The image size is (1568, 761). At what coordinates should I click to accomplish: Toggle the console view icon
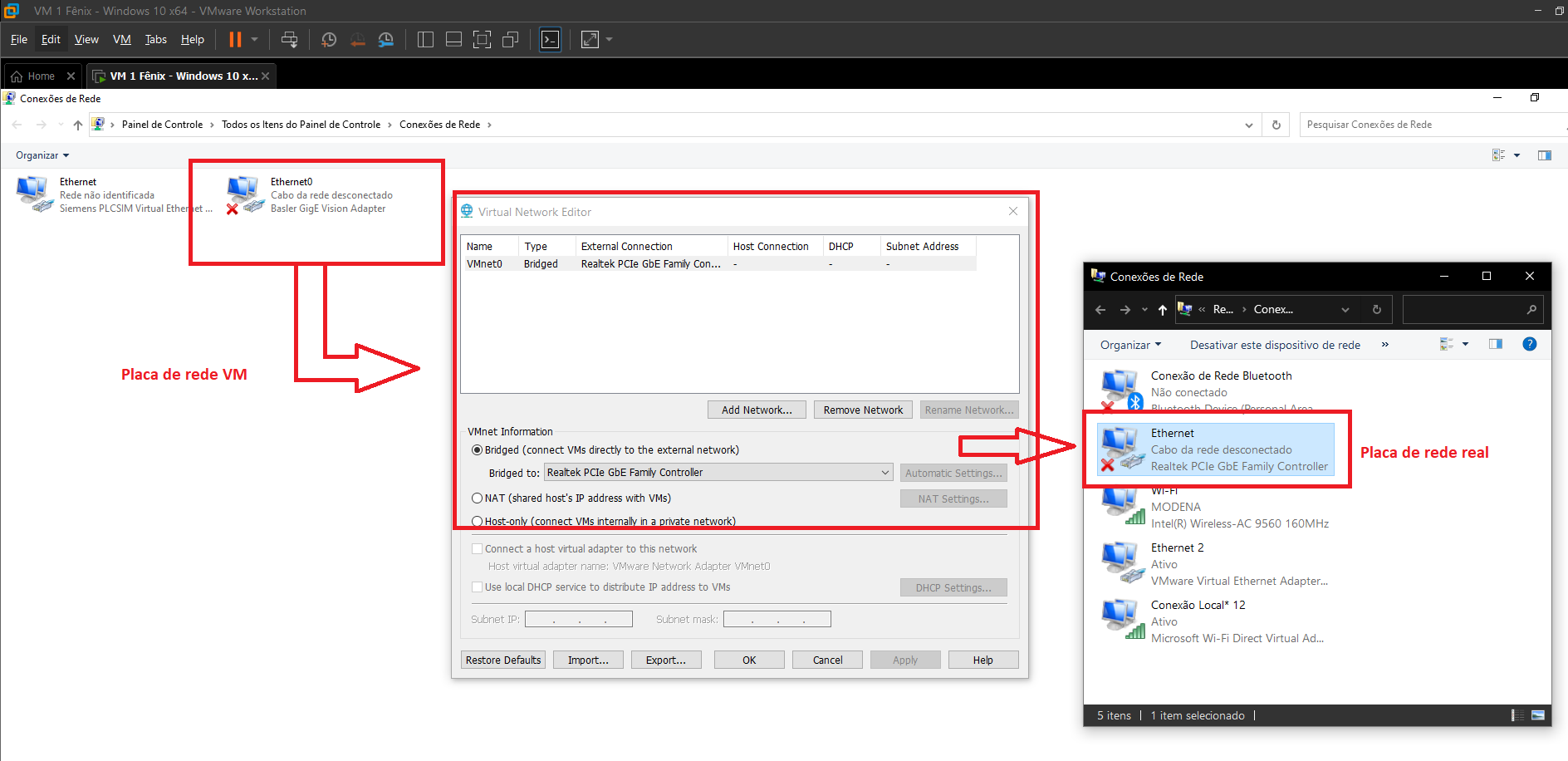[550, 39]
